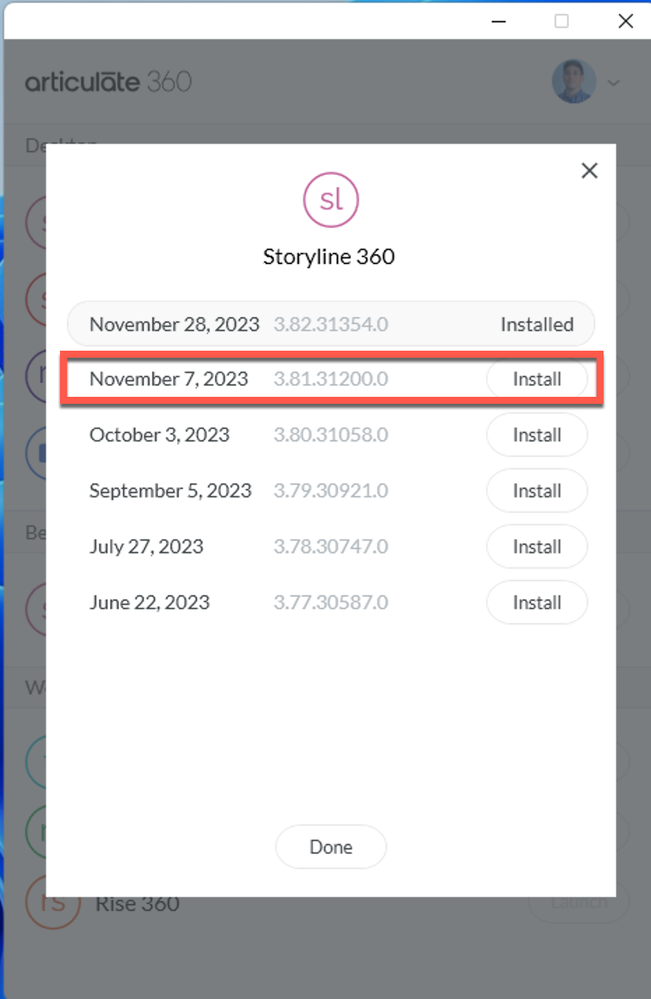Select the installed November 28, 2023 row
Viewport: 651px width, 999px height.
click(x=330, y=324)
